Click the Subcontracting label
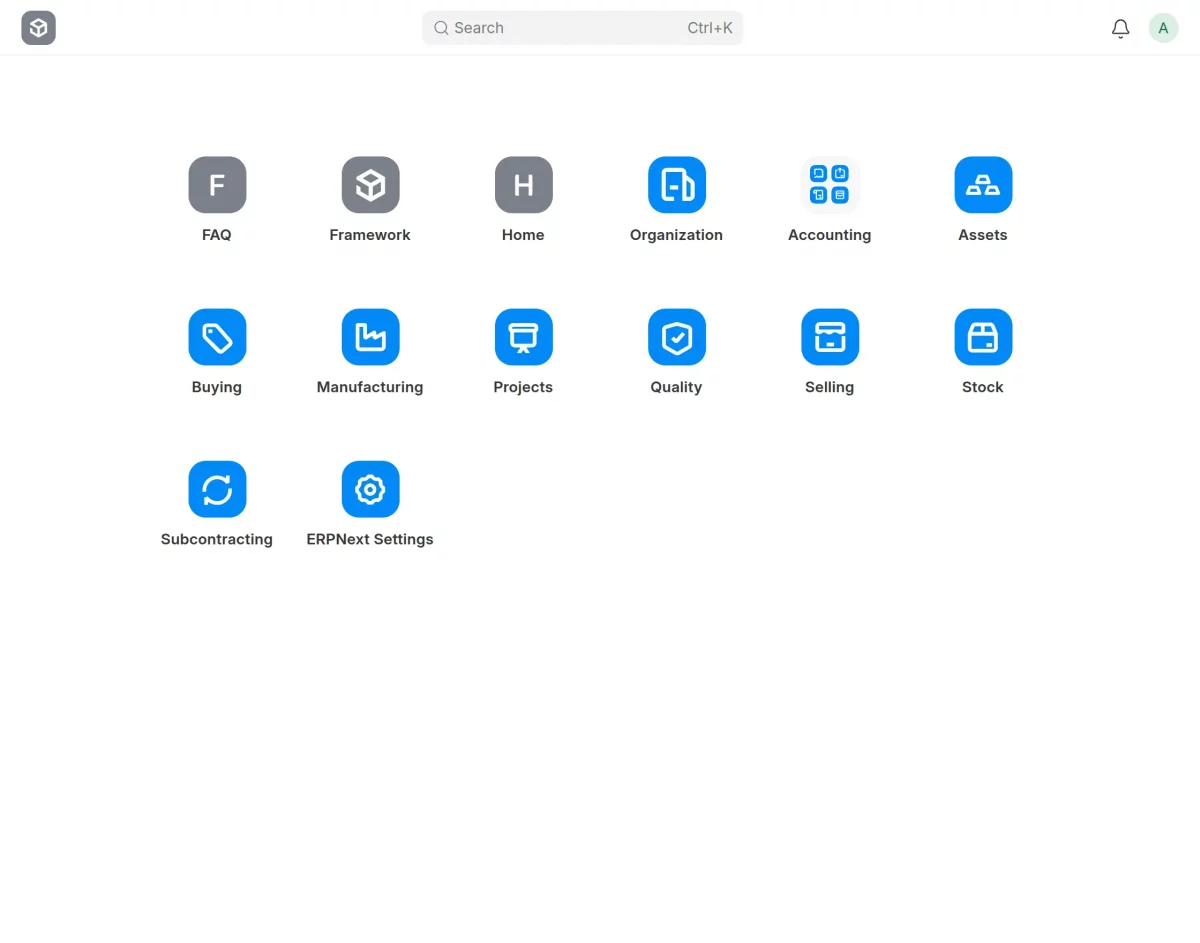This screenshot has height=943, width=1200. pos(217,539)
